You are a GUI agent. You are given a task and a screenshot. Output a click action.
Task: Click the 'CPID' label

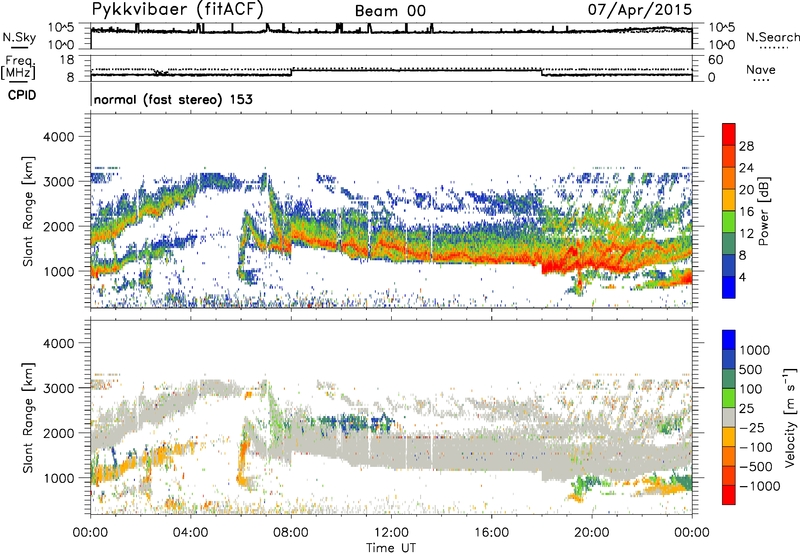pyautogui.click(x=22, y=95)
